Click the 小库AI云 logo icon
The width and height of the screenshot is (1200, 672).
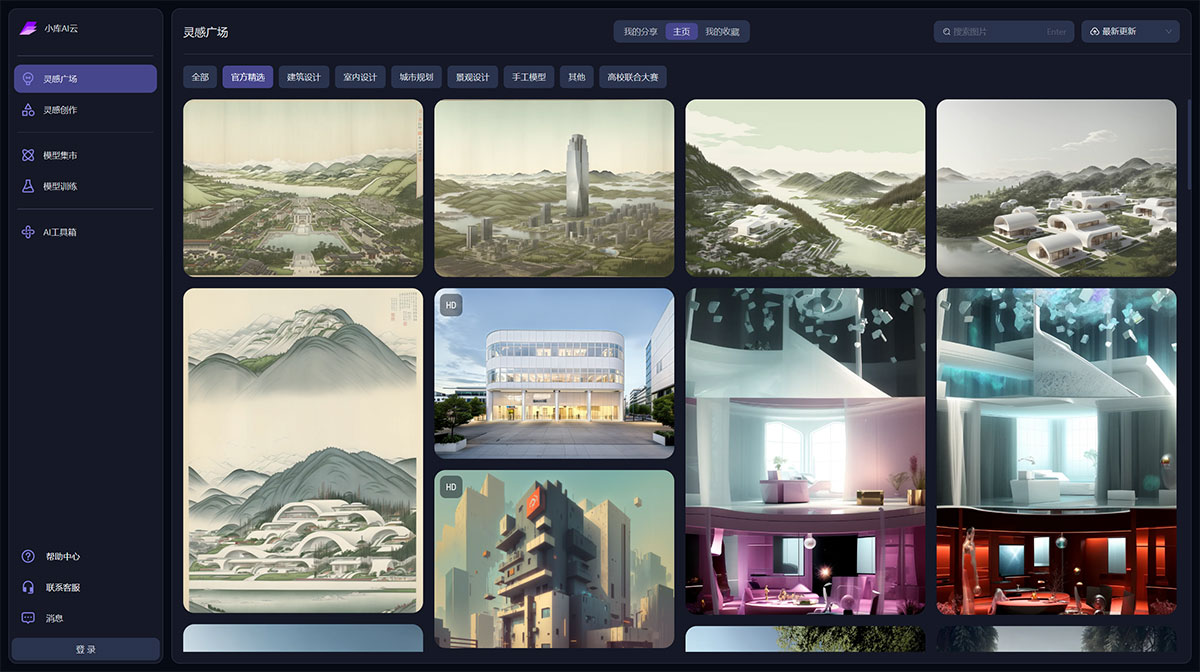(x=28, y=28)
